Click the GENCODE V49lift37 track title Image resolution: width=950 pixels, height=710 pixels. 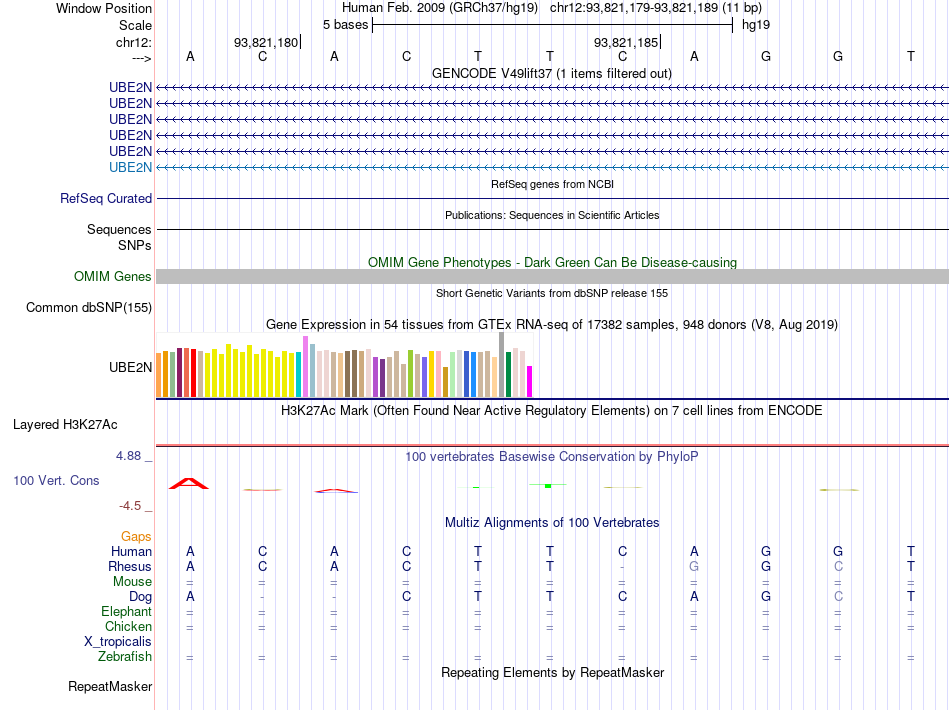coord(552,73)
